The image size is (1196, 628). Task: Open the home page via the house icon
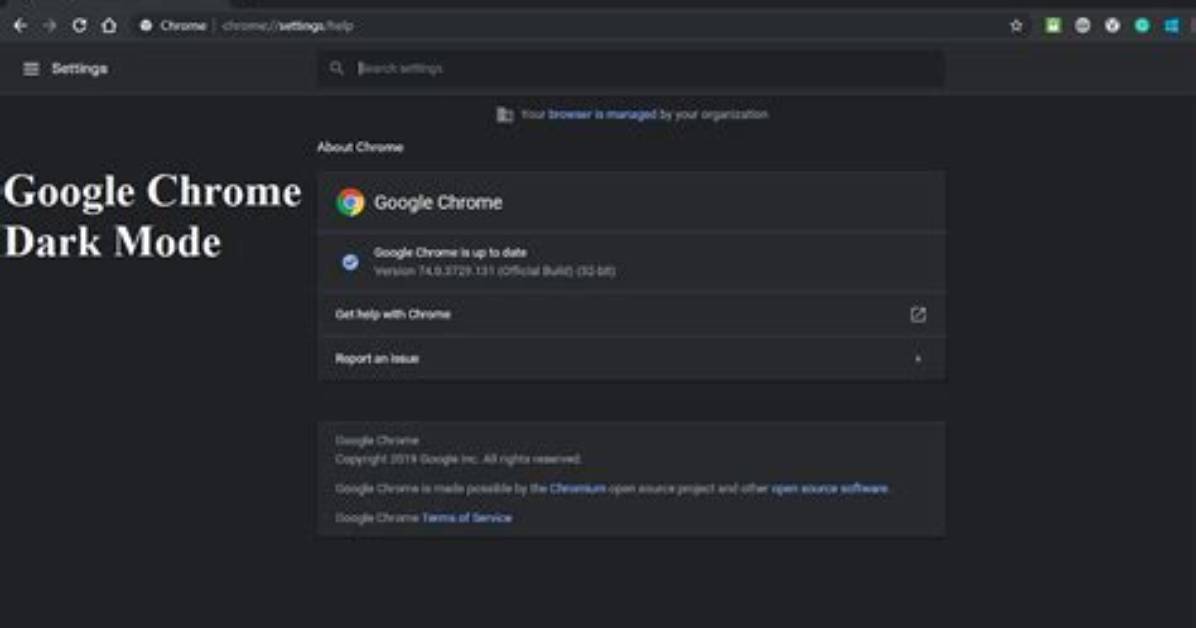[x=109, y=25]
